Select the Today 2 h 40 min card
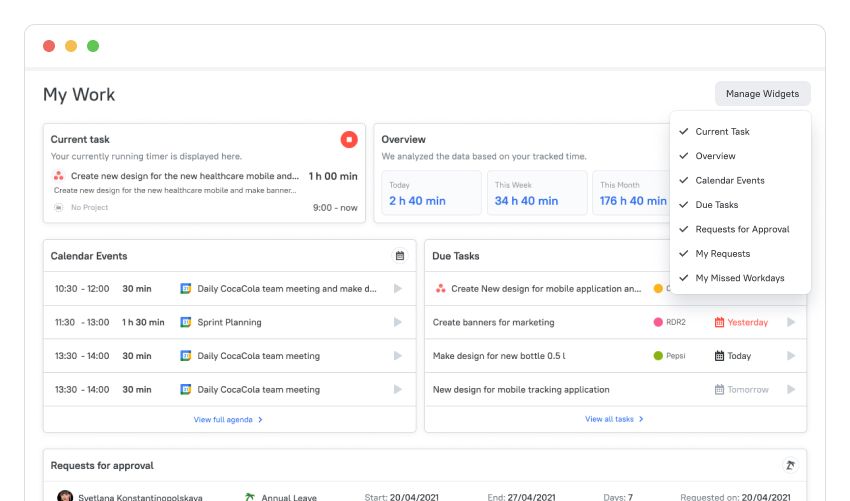 [431, 192]
